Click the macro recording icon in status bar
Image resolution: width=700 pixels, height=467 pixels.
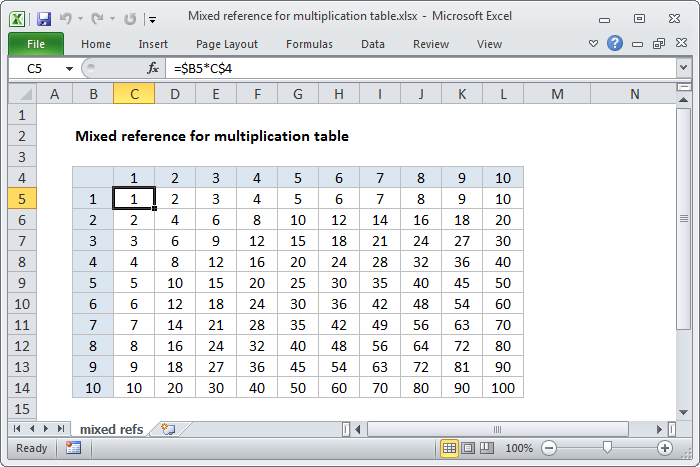click(73, 447)
